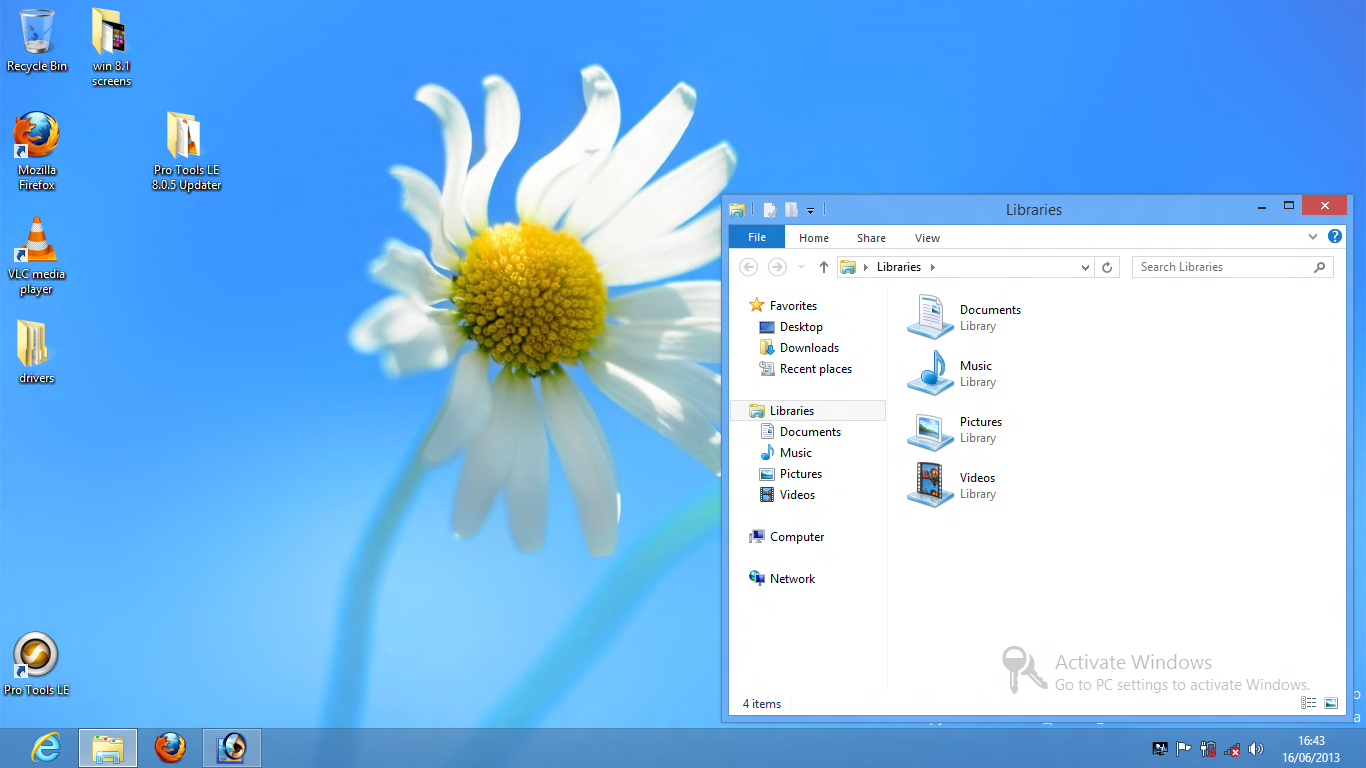The image size is (1366, 768).
Task: Select the Documents library icon
Action: [931, 317]
